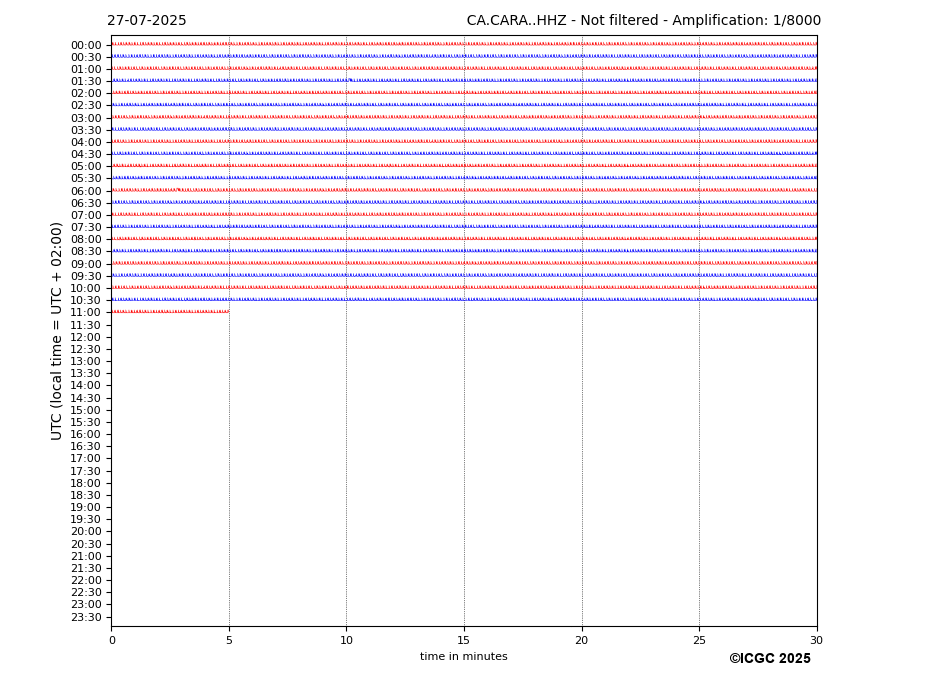The height and width of the screenshot is (696, 927).
Task: Click the ©ICGC 2025 copyright text
Action: tap(770, 659)
